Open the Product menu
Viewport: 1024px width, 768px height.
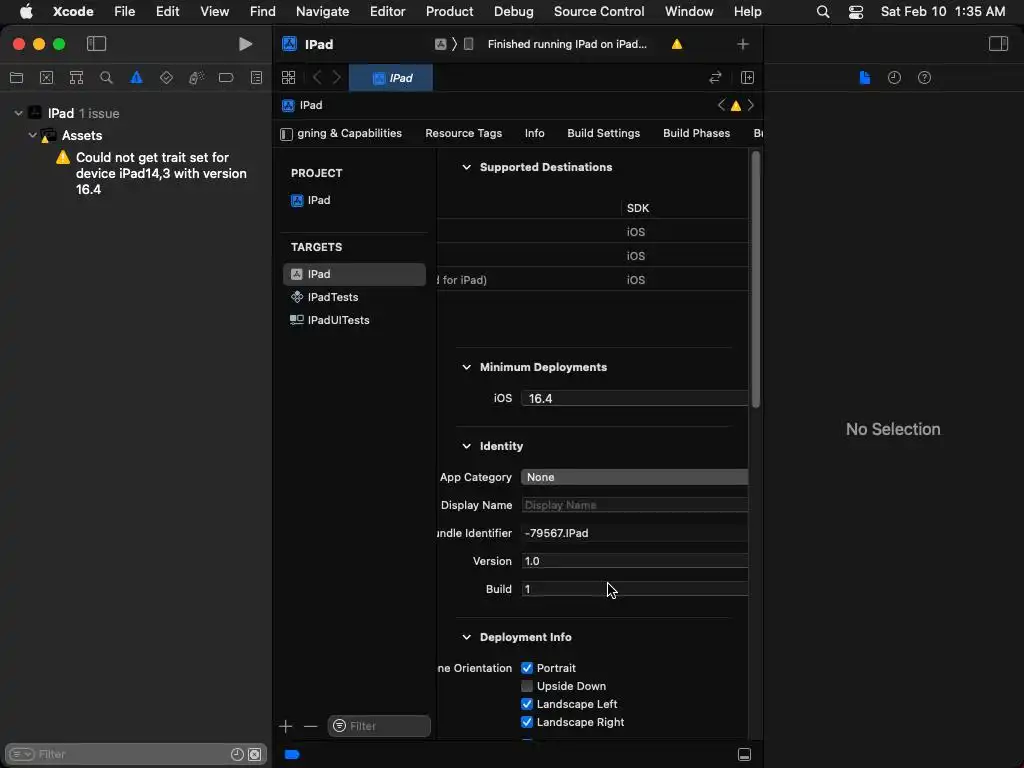click(449, 12)
